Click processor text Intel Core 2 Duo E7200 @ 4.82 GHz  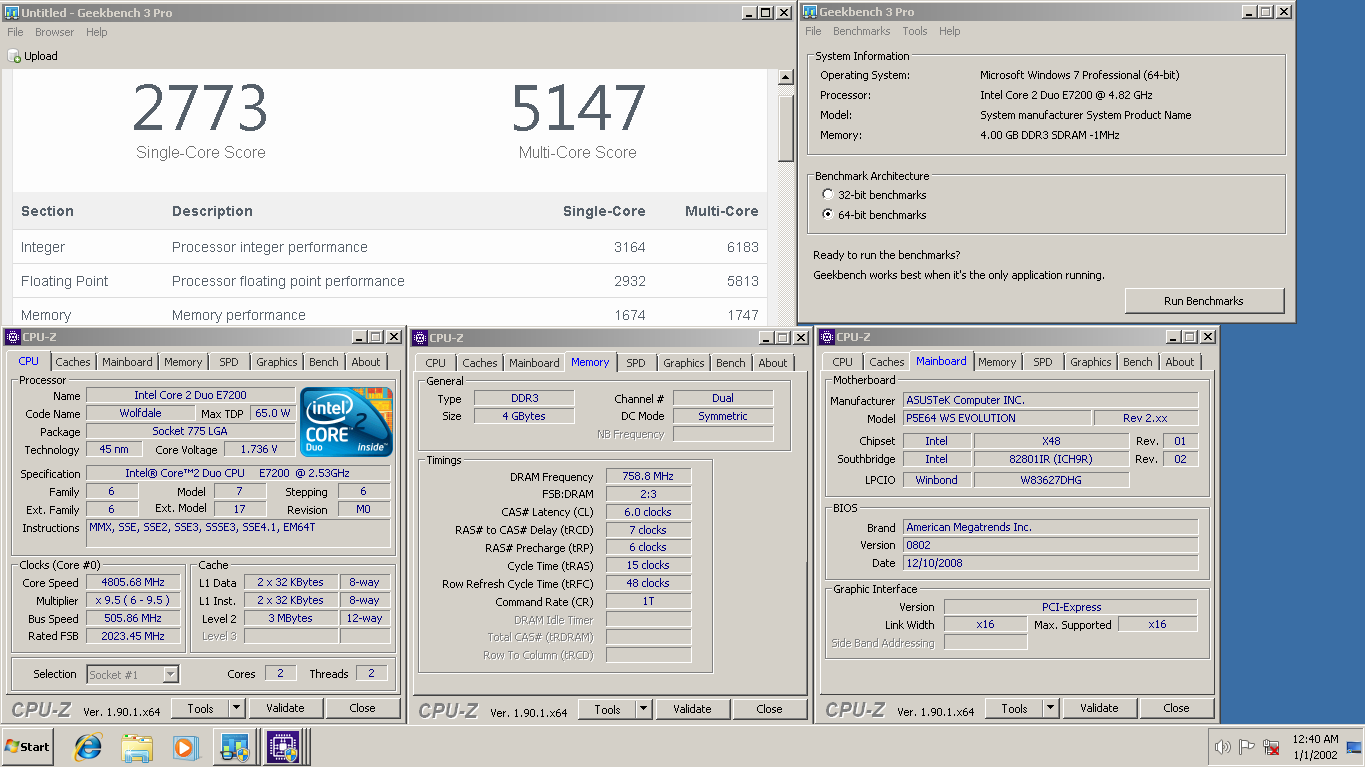coord(1066,95)
